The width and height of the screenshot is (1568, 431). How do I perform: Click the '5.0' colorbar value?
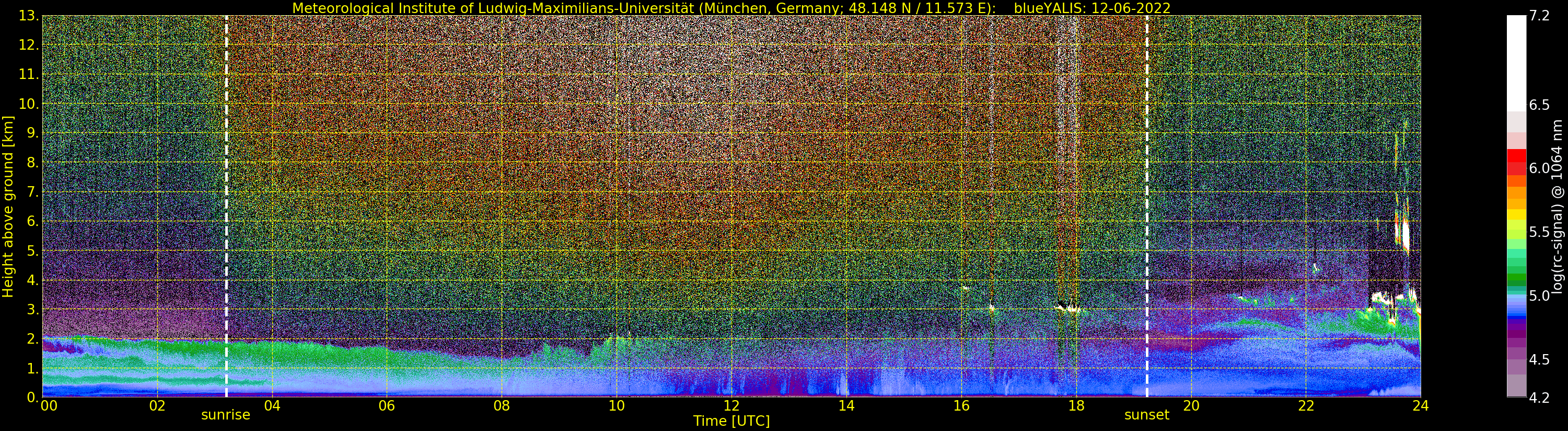[1539, 296]
